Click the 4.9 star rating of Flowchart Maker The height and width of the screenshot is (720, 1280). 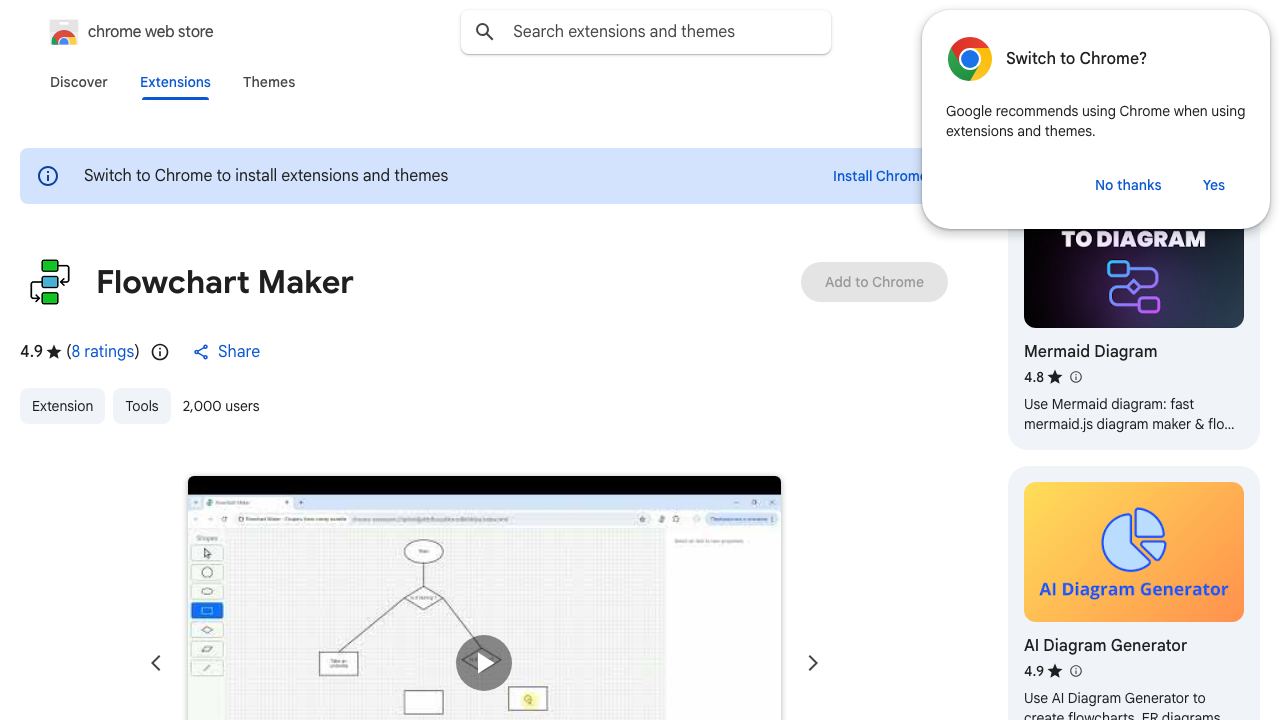[x=41, y=352]
